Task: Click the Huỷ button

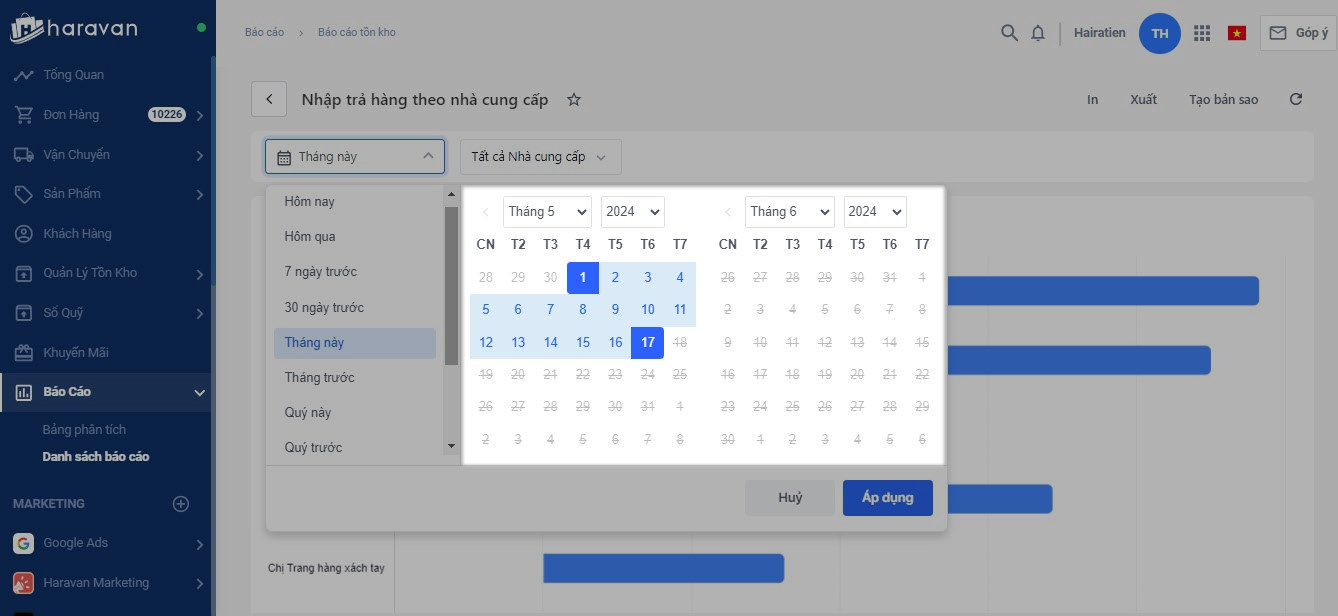Action: point(790,498)
